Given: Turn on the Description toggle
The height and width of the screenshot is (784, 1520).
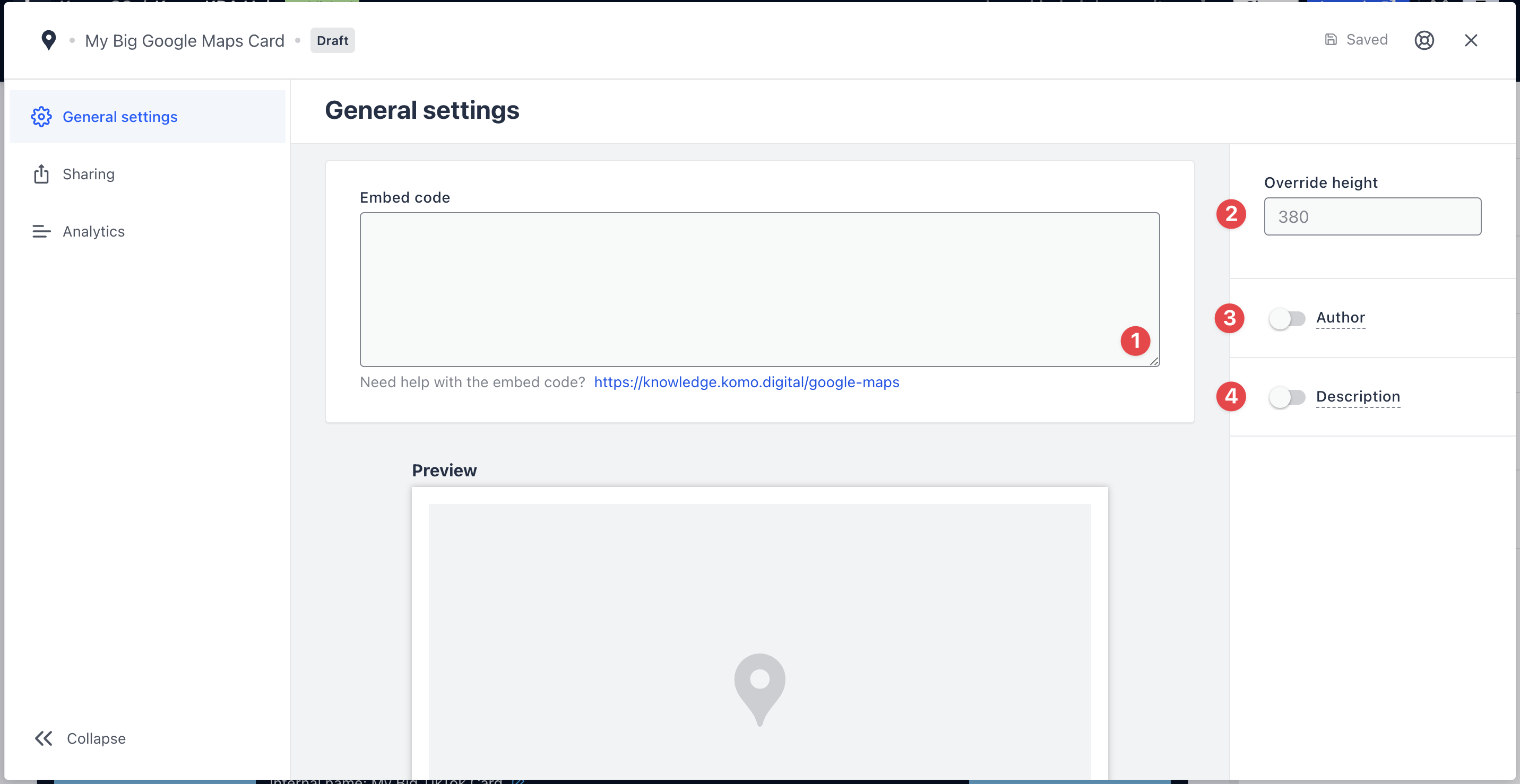Looking at the screenshot, I should 1287,397.
